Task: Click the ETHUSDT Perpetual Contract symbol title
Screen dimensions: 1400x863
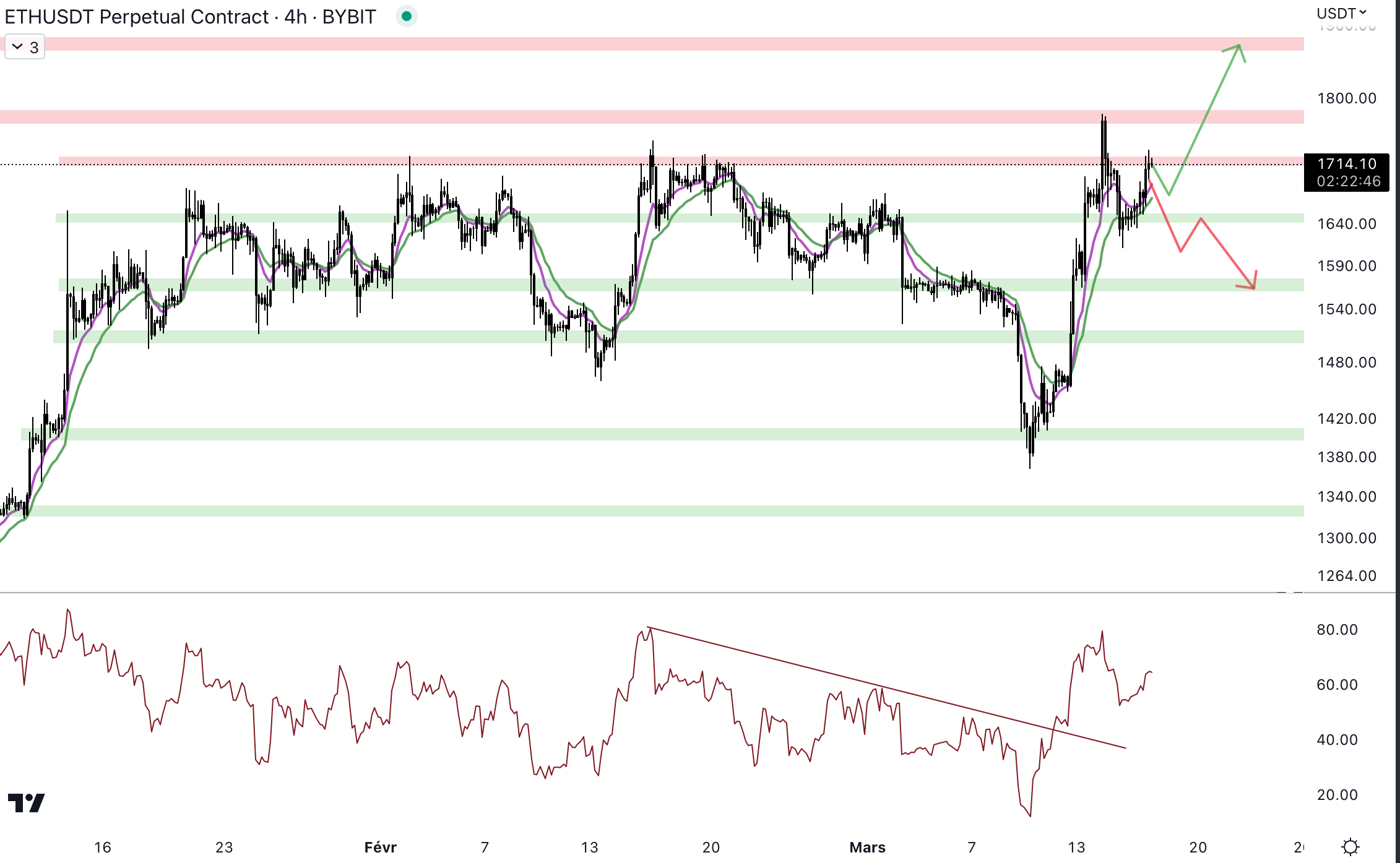Action: (x=136, y=17)
